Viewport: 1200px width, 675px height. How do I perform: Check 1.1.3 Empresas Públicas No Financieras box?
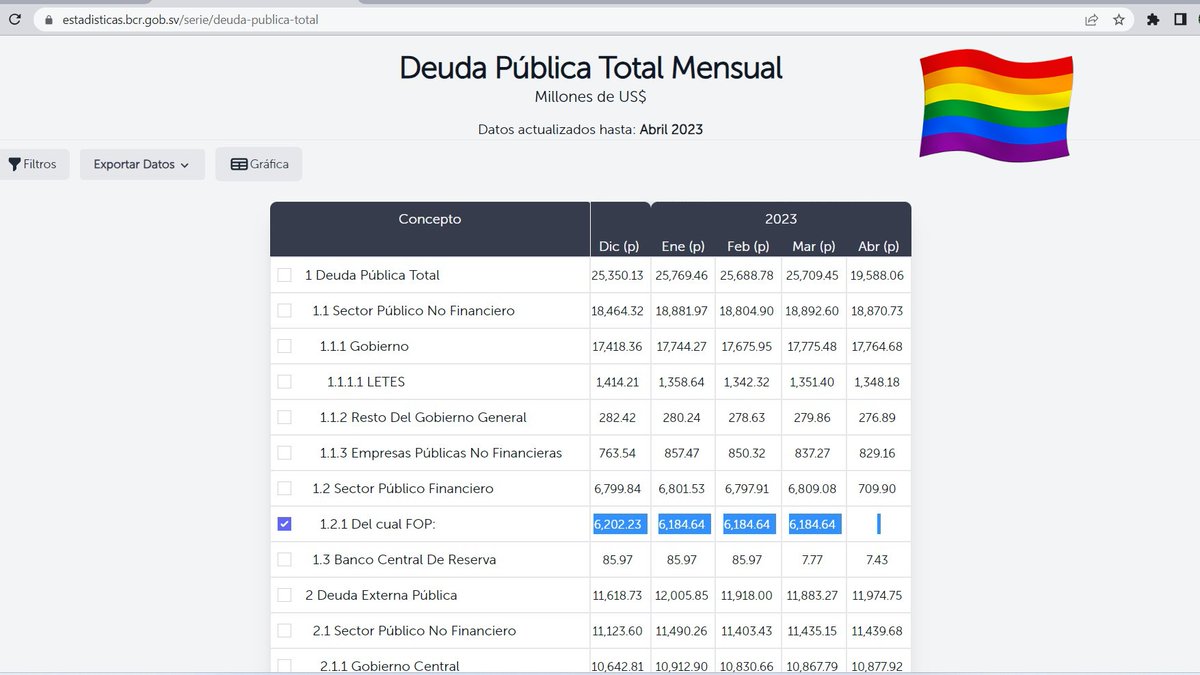[285, 453]
